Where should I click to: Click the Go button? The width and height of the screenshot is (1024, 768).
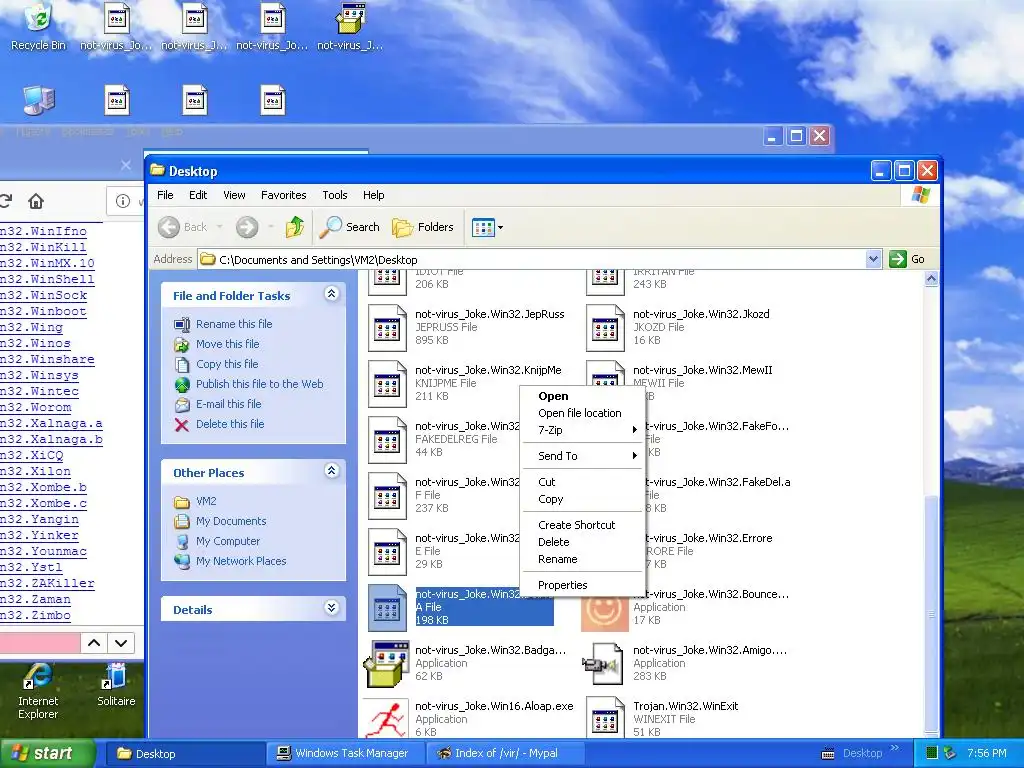(908, 259)
